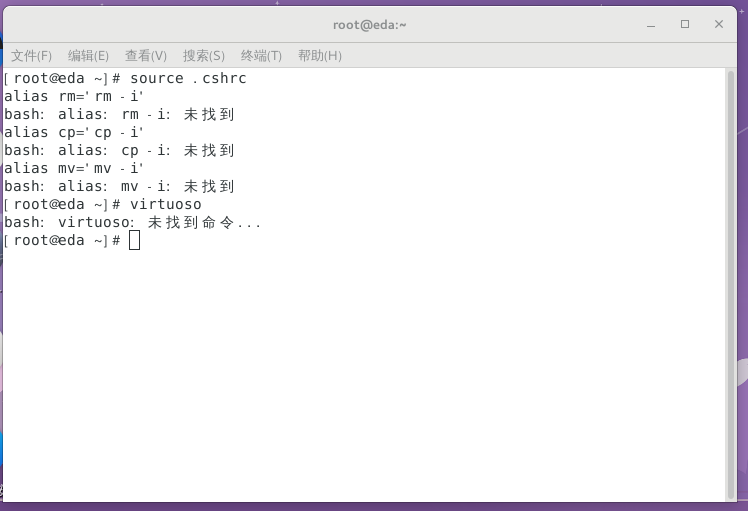Open the 帮助(H) menu
Viewport: 748px width, 511px height.
[320, 56]
